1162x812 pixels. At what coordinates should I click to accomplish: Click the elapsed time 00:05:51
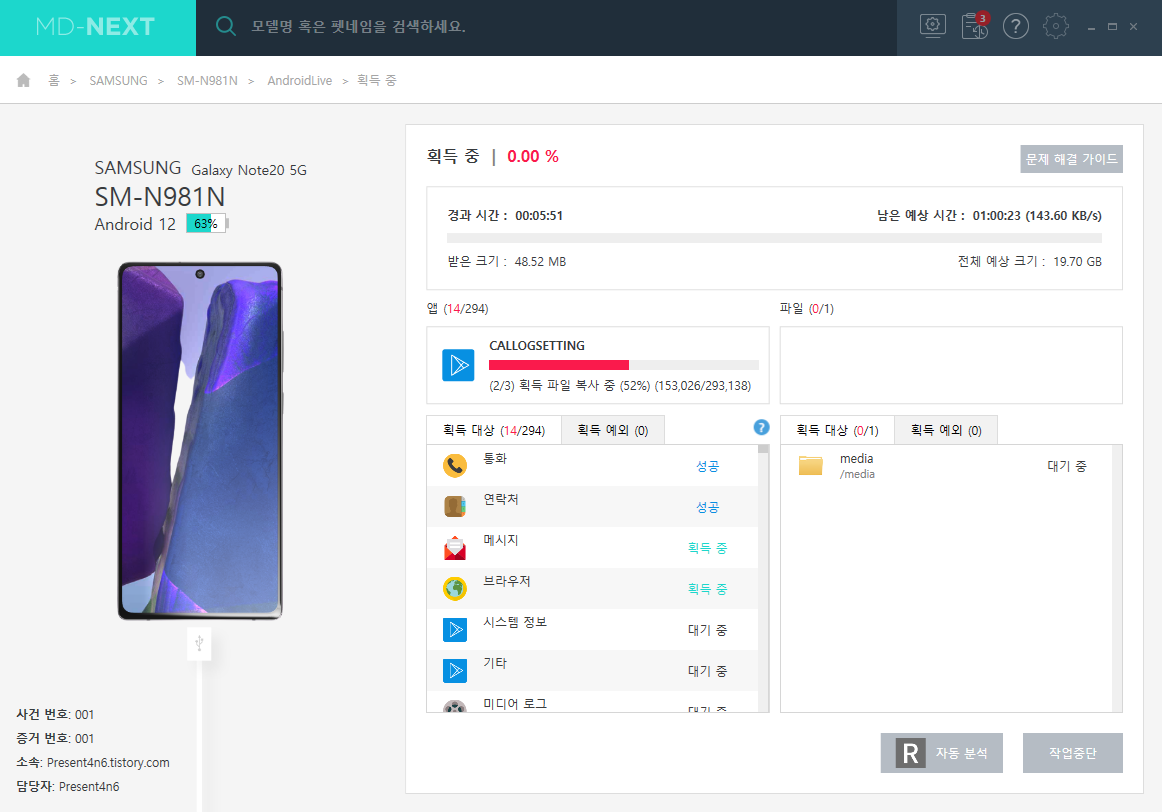point(539,216)
